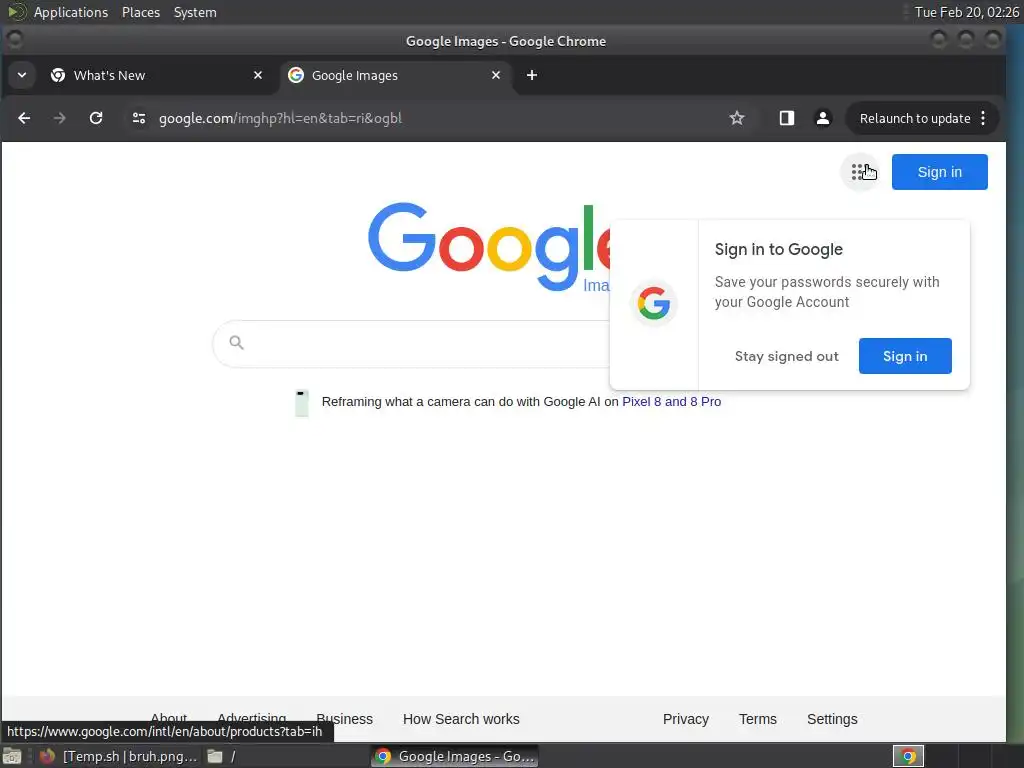Click the show desktop icon in the taskbar
1024x768 pixels.
pyautogui.click(x=12, y=756)
